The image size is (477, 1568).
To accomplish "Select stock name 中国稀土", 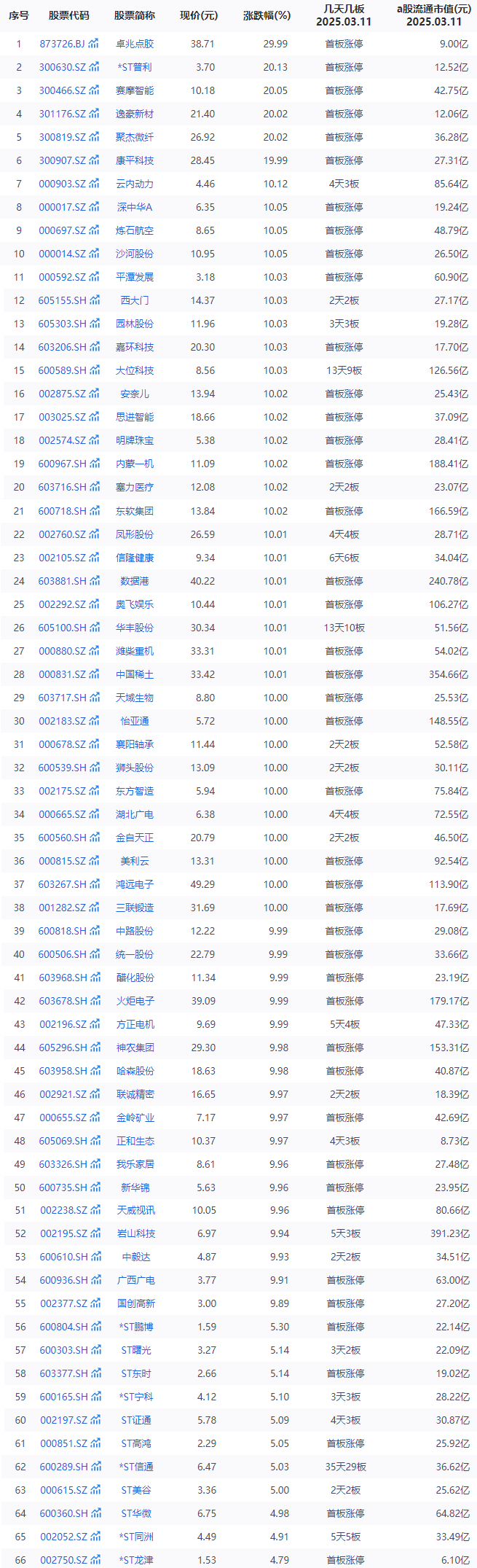I will pos(135,674).
